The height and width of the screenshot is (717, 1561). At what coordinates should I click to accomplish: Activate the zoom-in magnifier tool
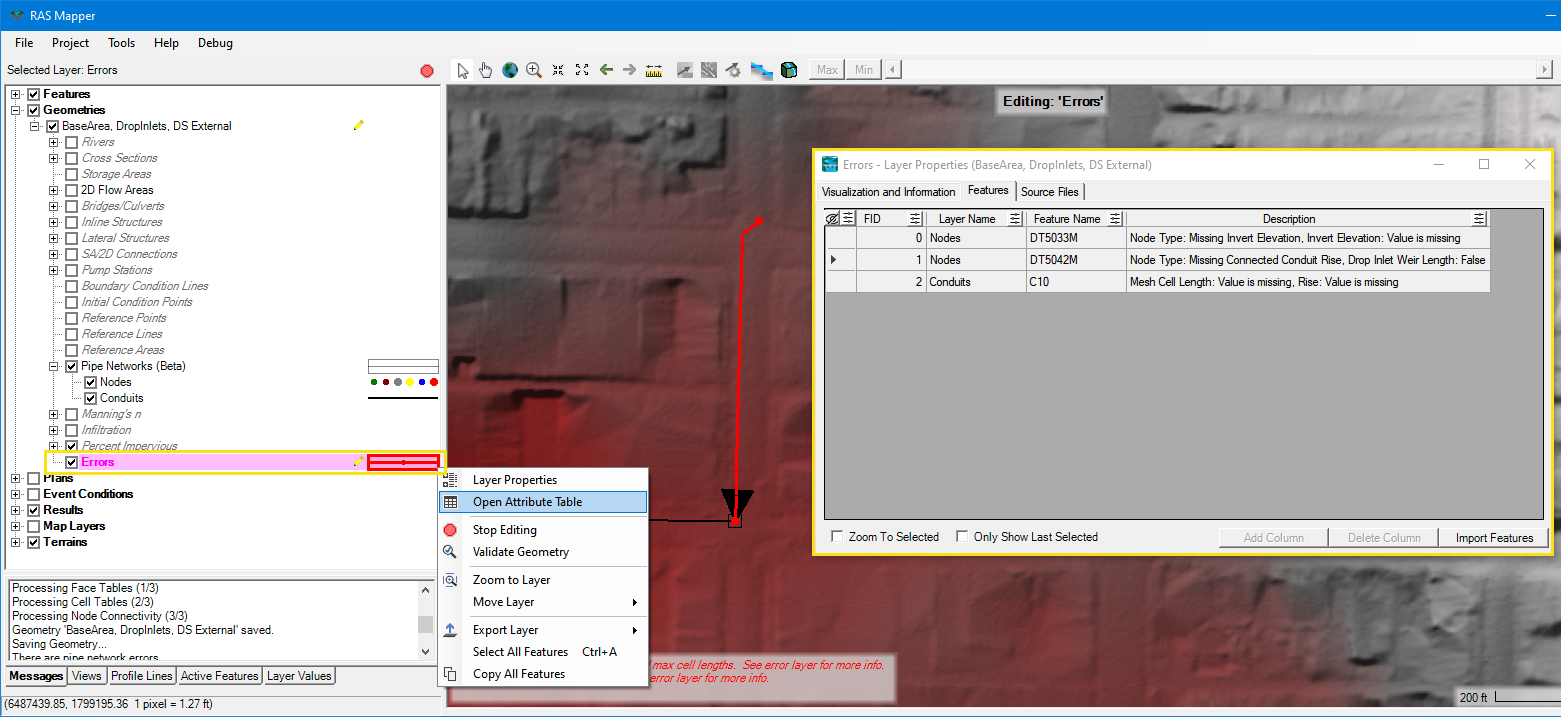pos(534,70)
